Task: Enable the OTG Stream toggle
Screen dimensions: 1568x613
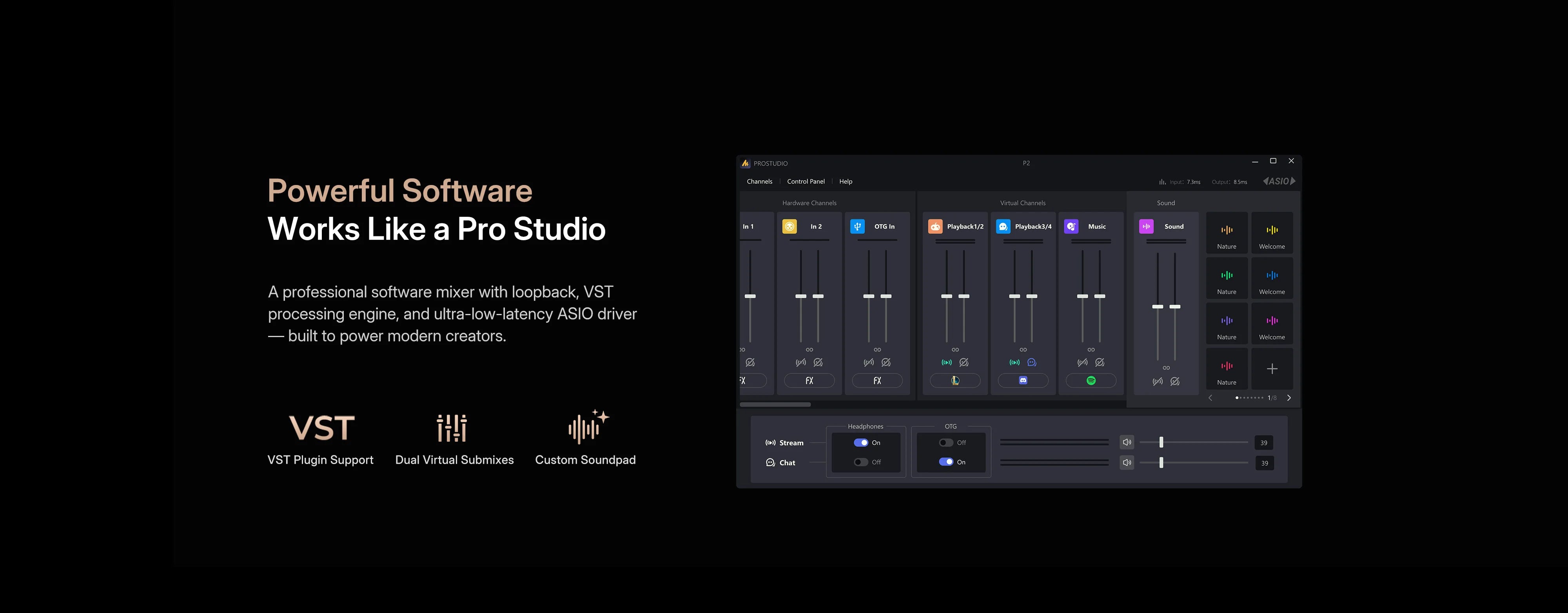Action: [x=946, y=443]
